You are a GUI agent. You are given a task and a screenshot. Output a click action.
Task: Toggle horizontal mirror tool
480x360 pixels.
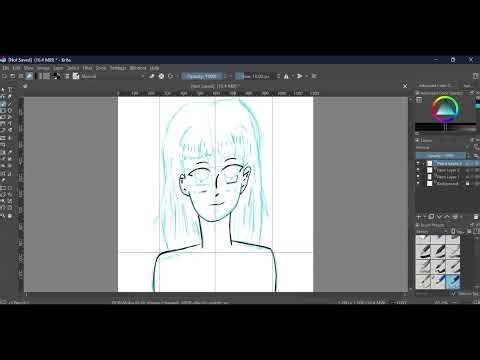[286, 76]
